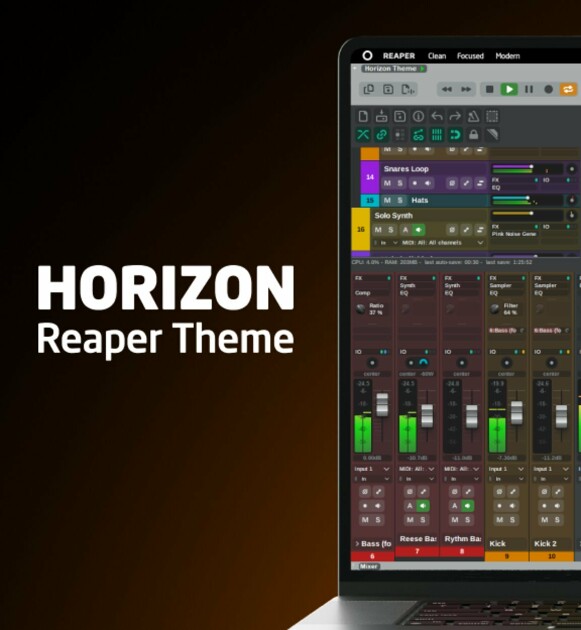The width and height of the screenshot is (581, 630).
Task: Click the New Project file icon
Action: point(363,117)
